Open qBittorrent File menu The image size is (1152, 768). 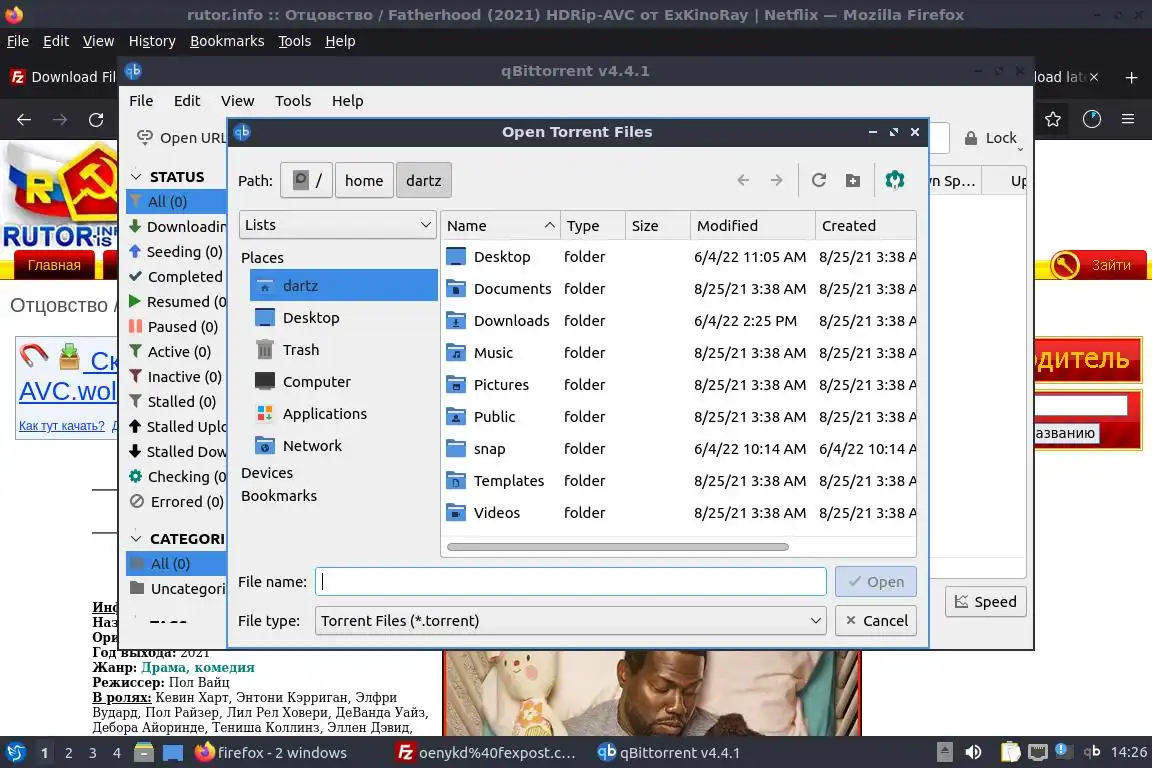(141, 101)
